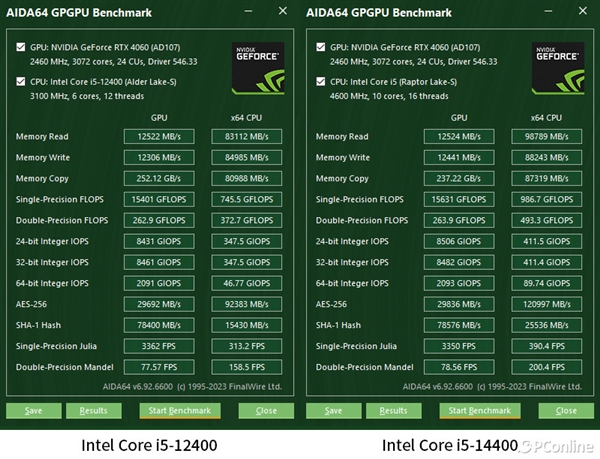The width and height of the screenshot is (600, 459).
Task: Select the 89.74 GIOPS CPU result
Action: tap(547, 283)
